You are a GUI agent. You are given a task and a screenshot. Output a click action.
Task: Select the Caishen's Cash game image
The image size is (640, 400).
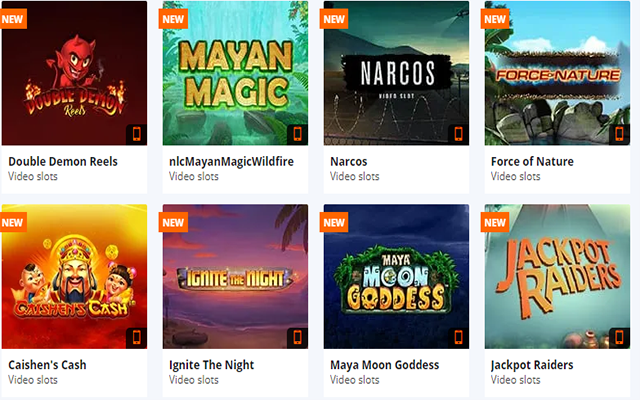[x=74, y=276]
